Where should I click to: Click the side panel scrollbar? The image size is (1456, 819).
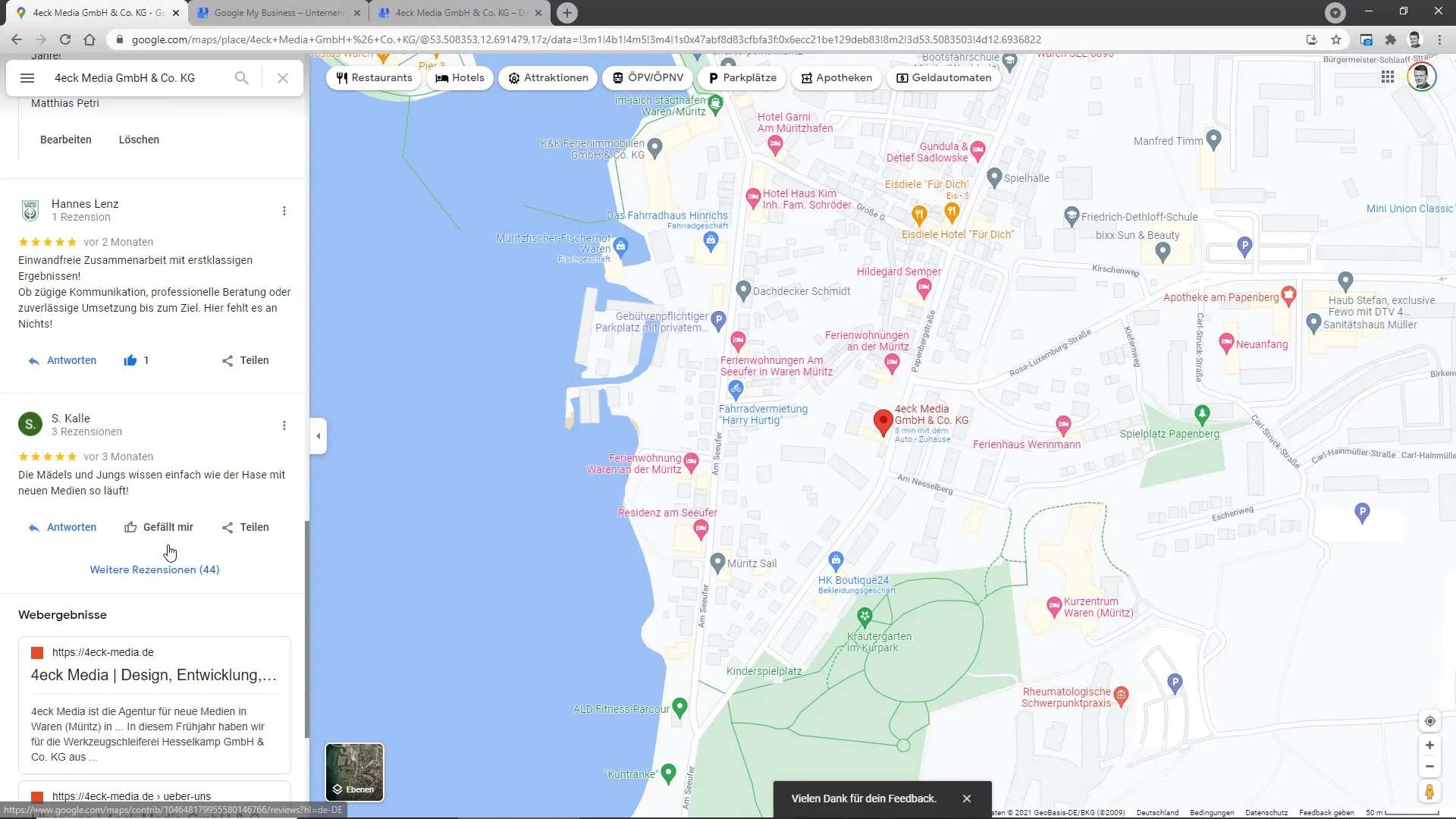coord(306,629)
